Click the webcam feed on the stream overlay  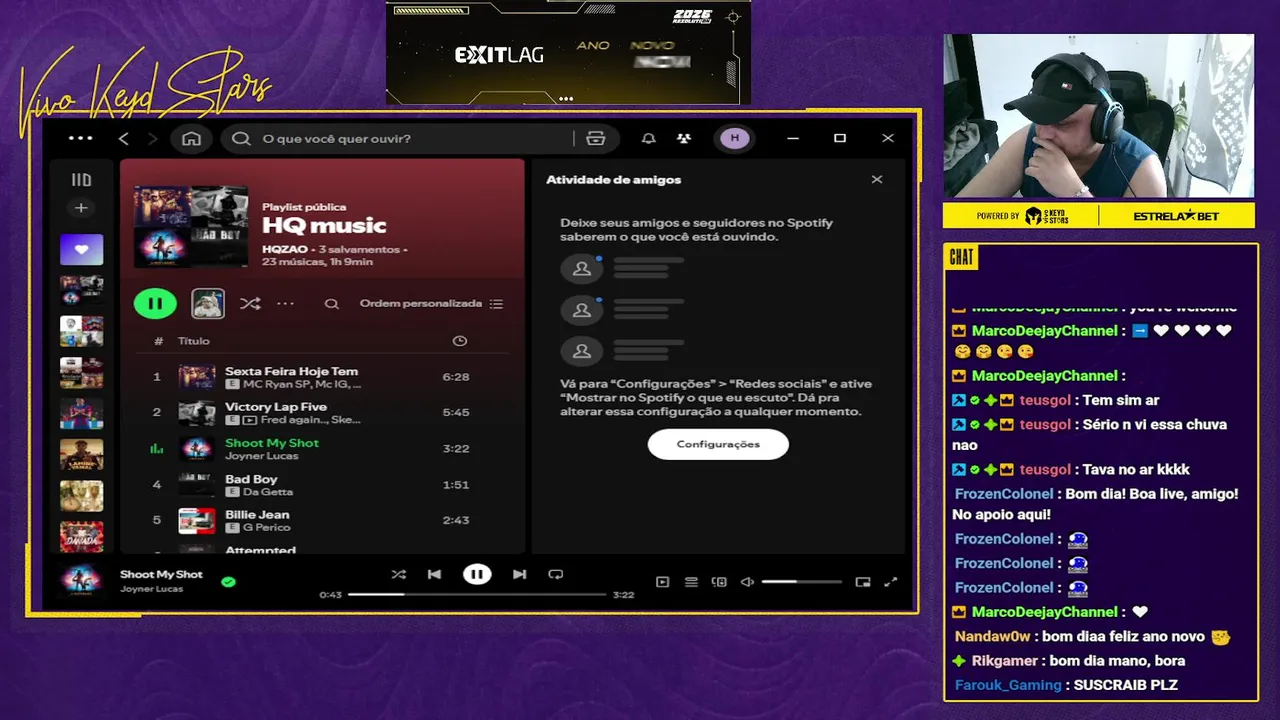coord(1098,116)
